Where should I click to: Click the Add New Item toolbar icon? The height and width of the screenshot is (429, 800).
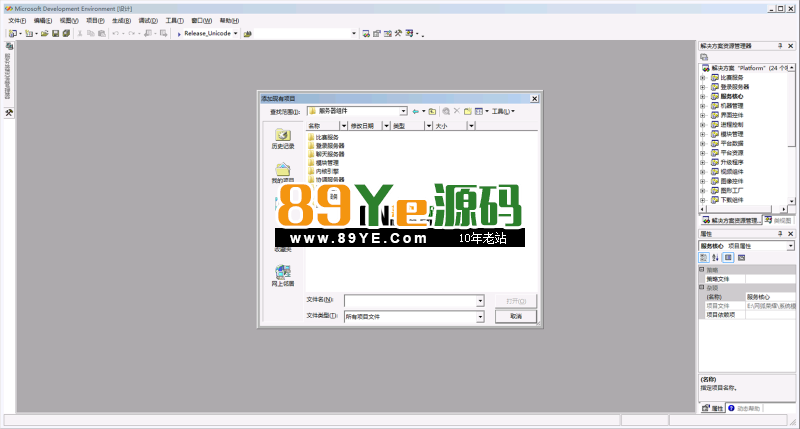pos(29,34)
